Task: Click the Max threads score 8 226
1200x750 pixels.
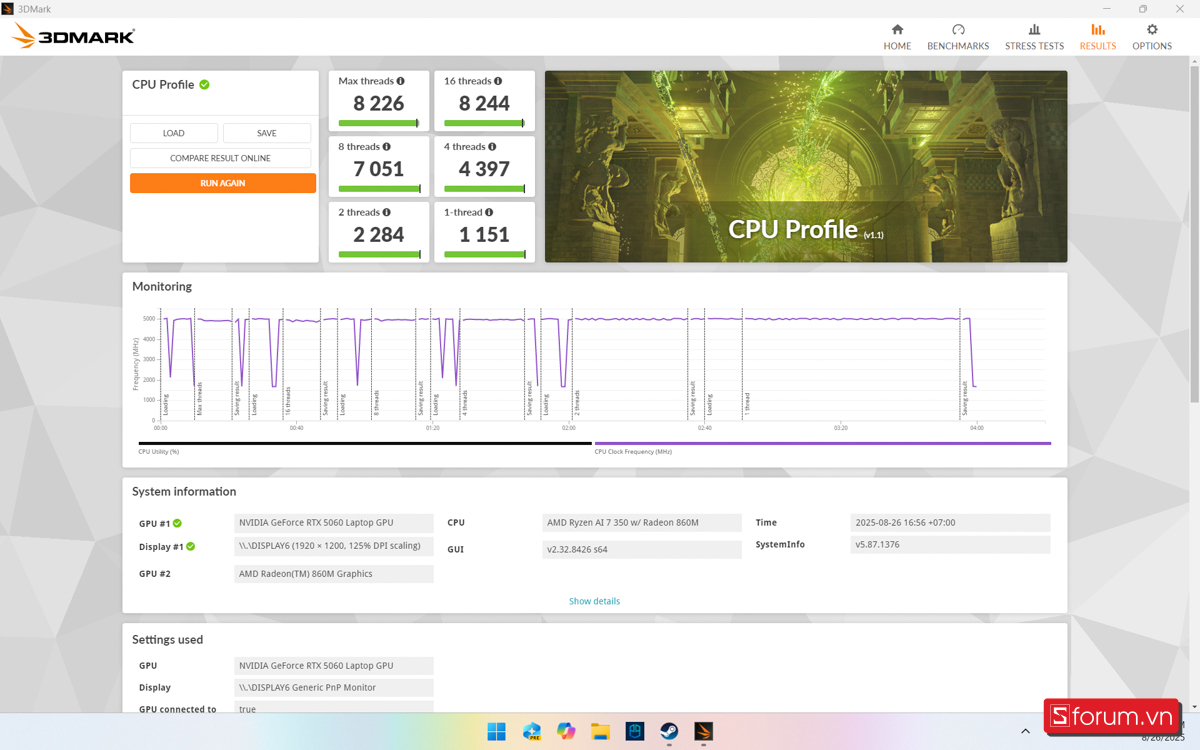Action: 379,103
